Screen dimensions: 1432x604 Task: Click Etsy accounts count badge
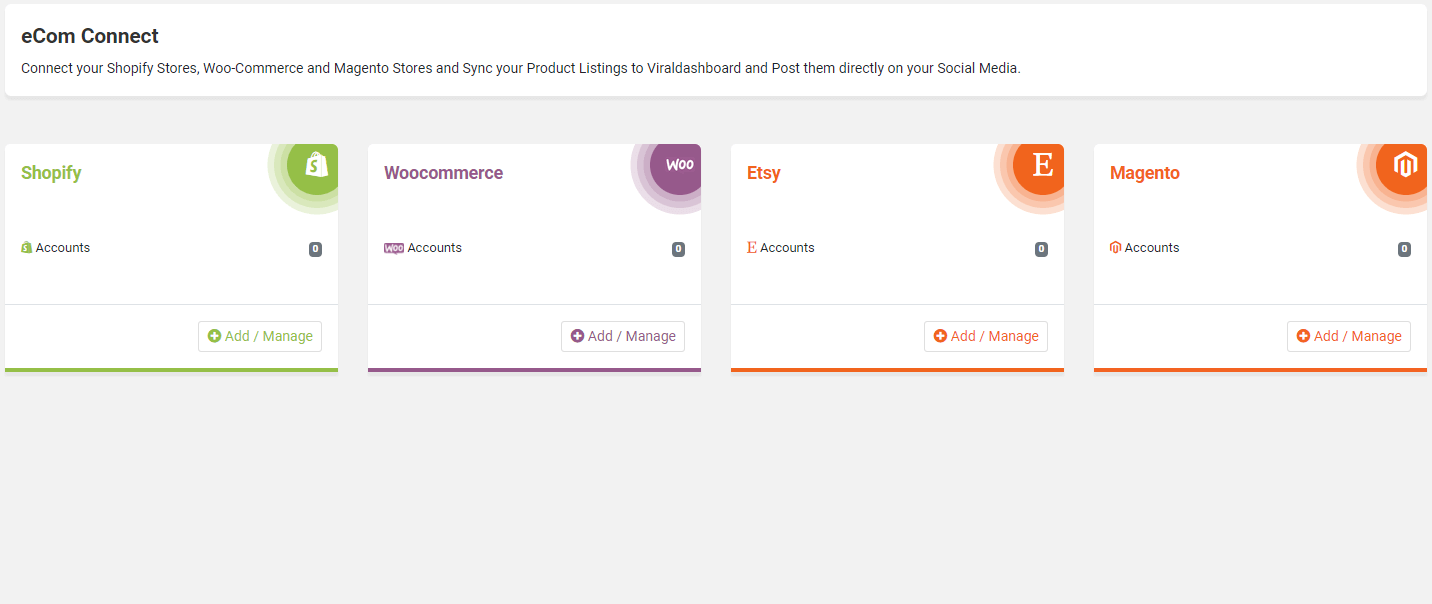pyautogui.click(x=1041, y=249)
